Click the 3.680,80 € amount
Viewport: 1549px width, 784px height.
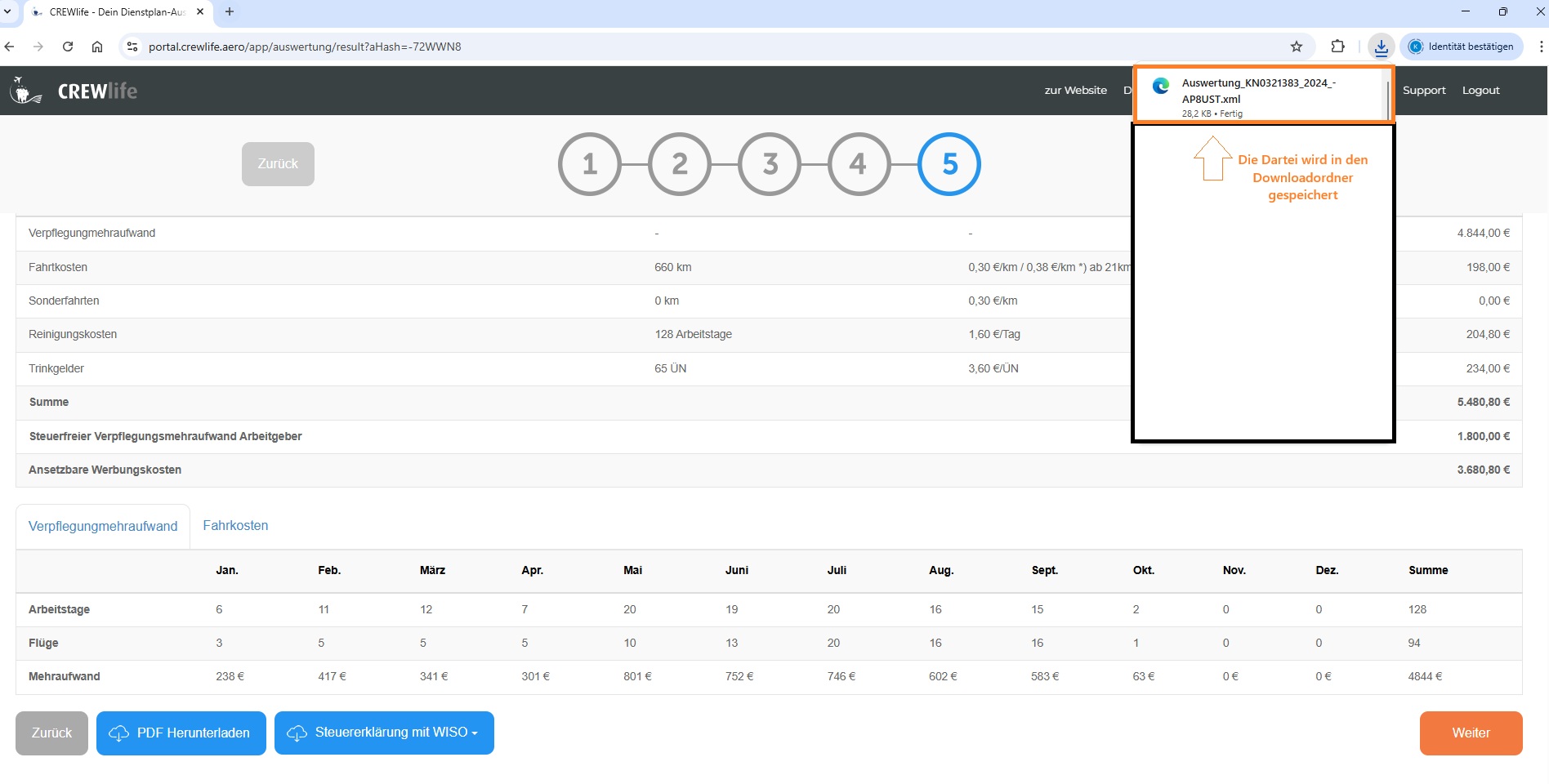(1483, 470)
